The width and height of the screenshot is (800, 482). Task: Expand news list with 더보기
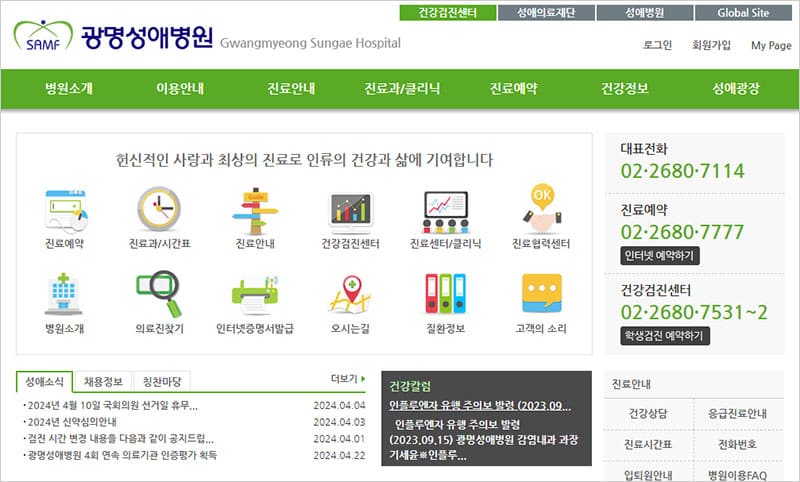click(347, 379)
